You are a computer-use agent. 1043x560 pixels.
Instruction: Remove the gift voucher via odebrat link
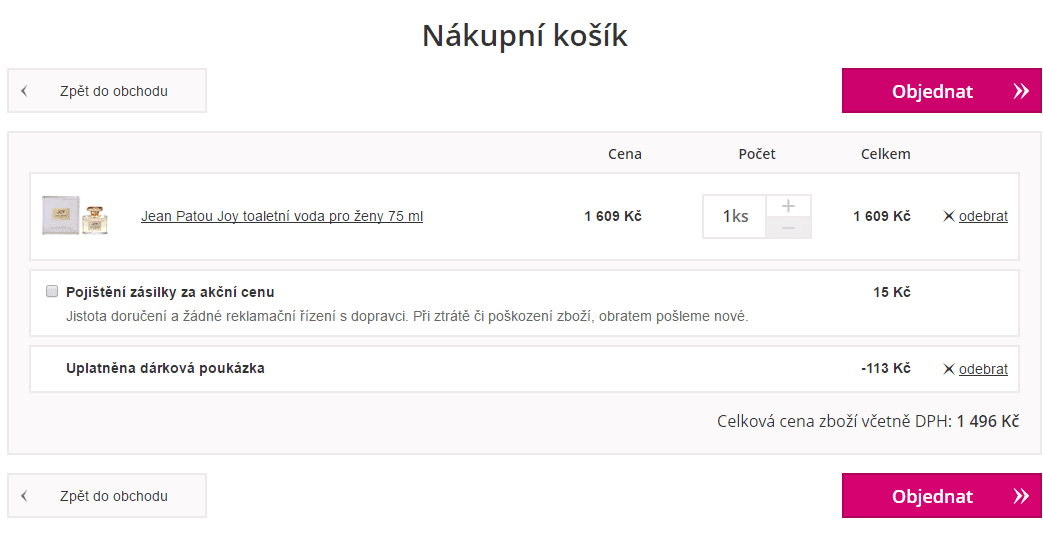tap(983, 369)
